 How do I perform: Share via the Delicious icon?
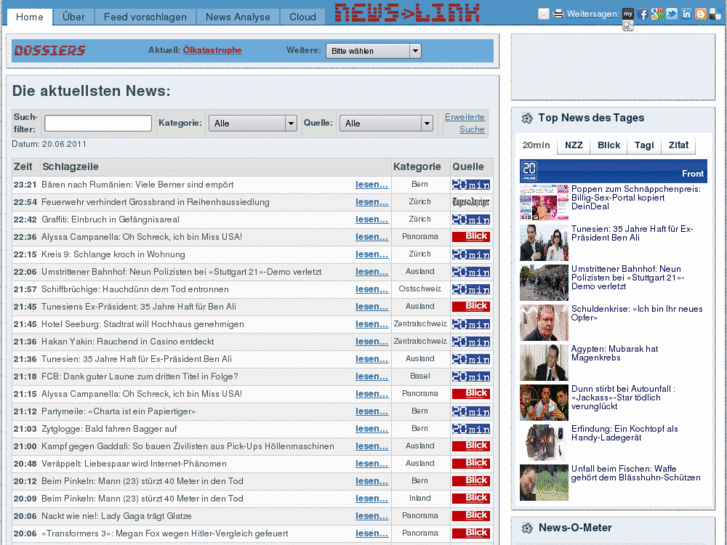[715, 14]
